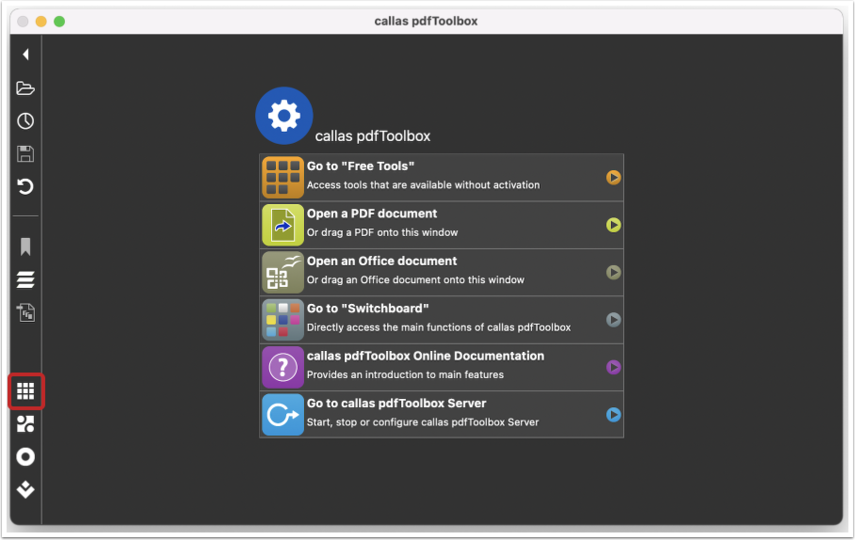The height and width of the screenshot is (540, 855).
Task: Click the save floppy disk icon
Action: (x=26, y=154)
